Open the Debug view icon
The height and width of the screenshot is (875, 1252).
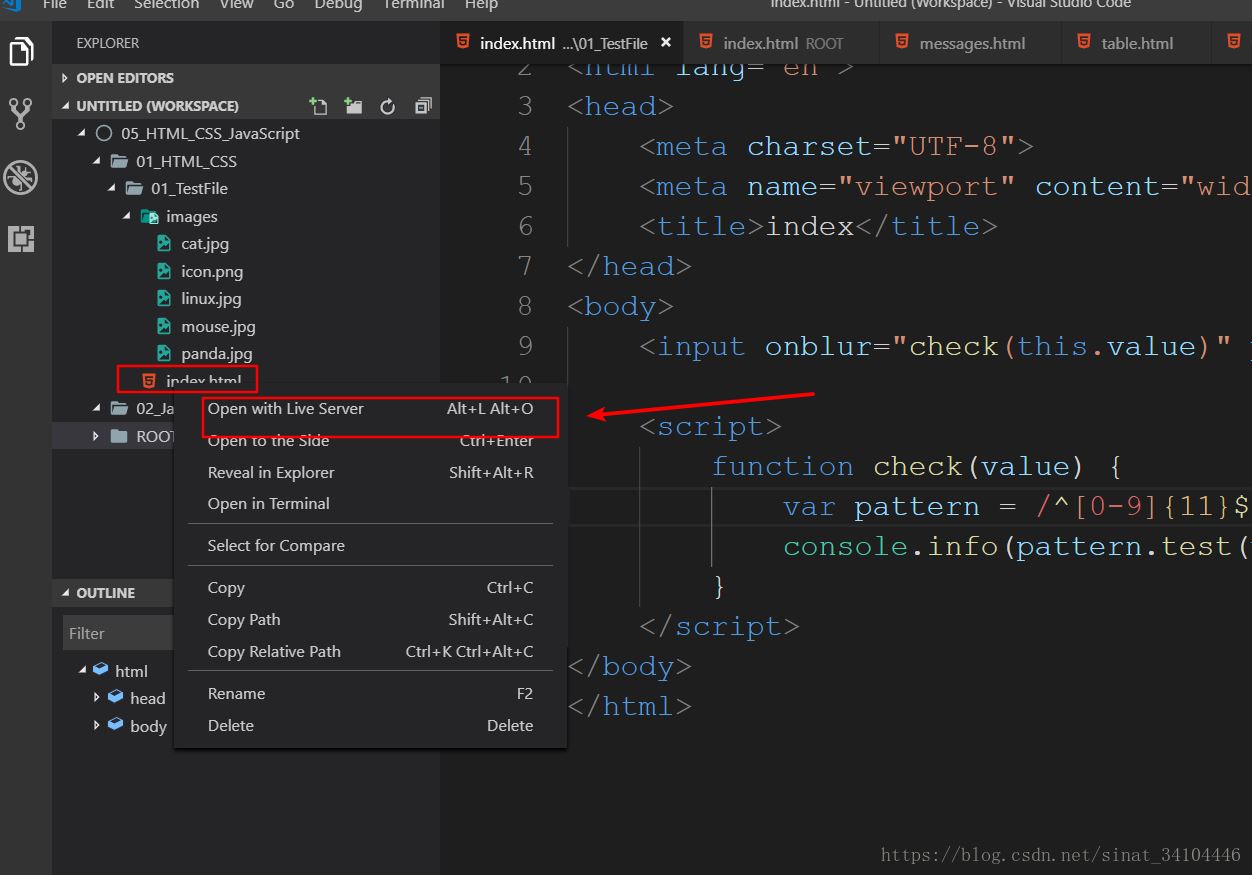click(21, 177)
